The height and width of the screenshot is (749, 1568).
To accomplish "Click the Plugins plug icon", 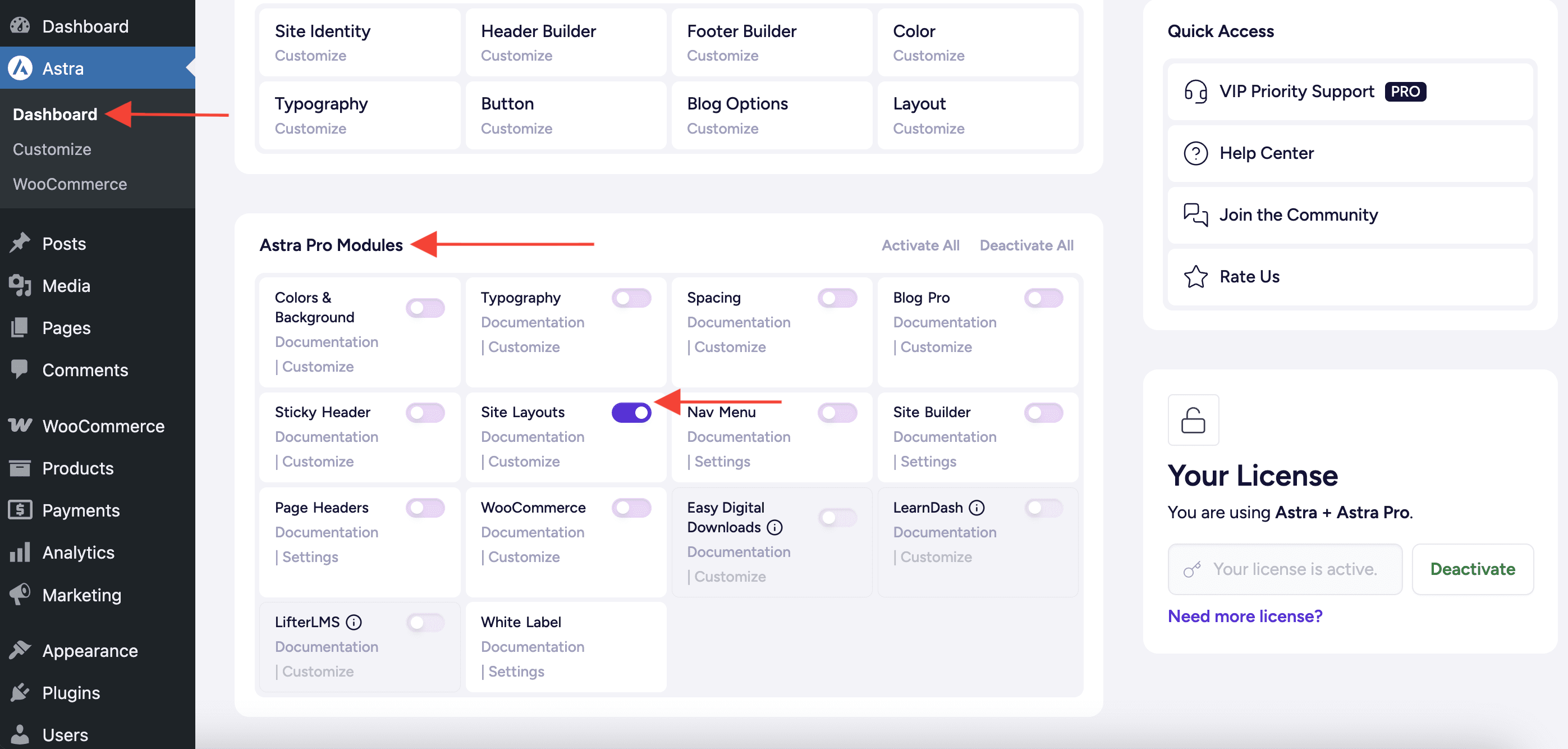I will (20, 692).
